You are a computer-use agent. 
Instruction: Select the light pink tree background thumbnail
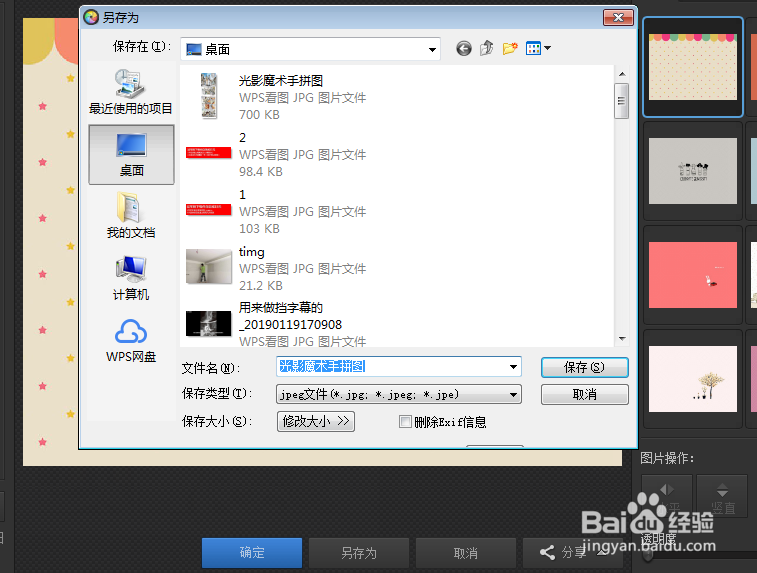click(x=693, y=379)
